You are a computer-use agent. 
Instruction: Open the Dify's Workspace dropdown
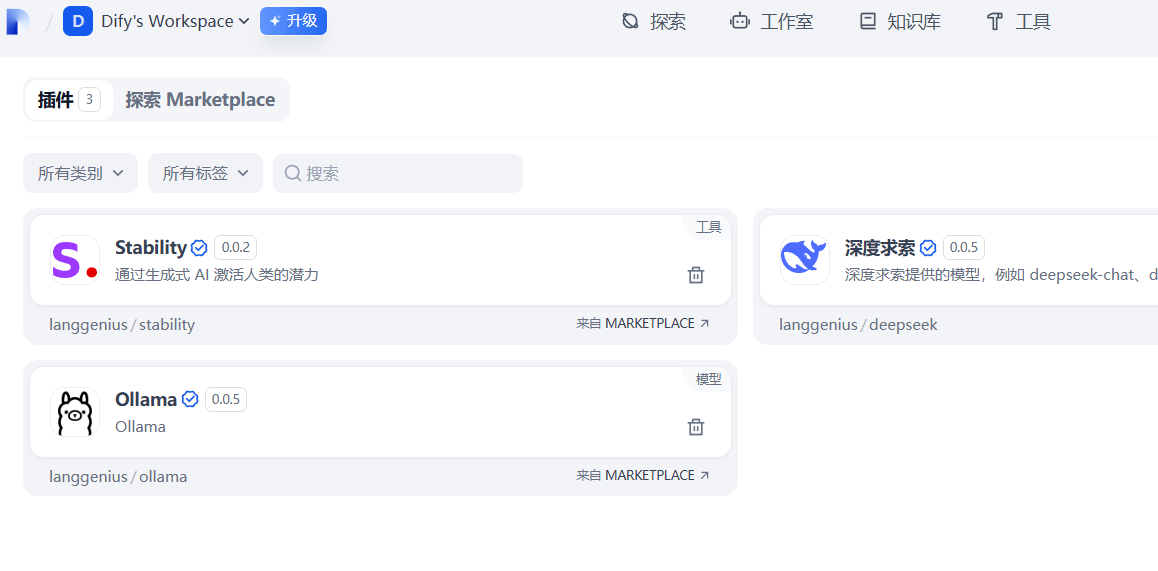175,21
